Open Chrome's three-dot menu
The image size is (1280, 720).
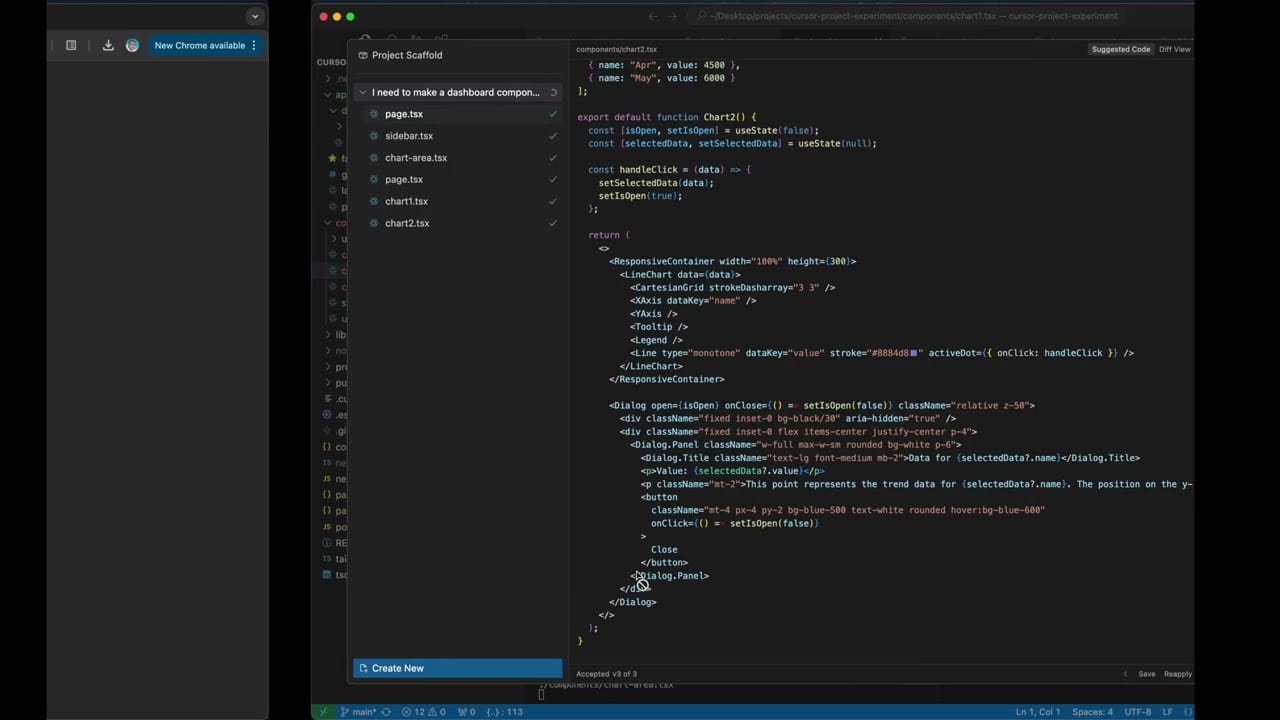pos(254,45)
